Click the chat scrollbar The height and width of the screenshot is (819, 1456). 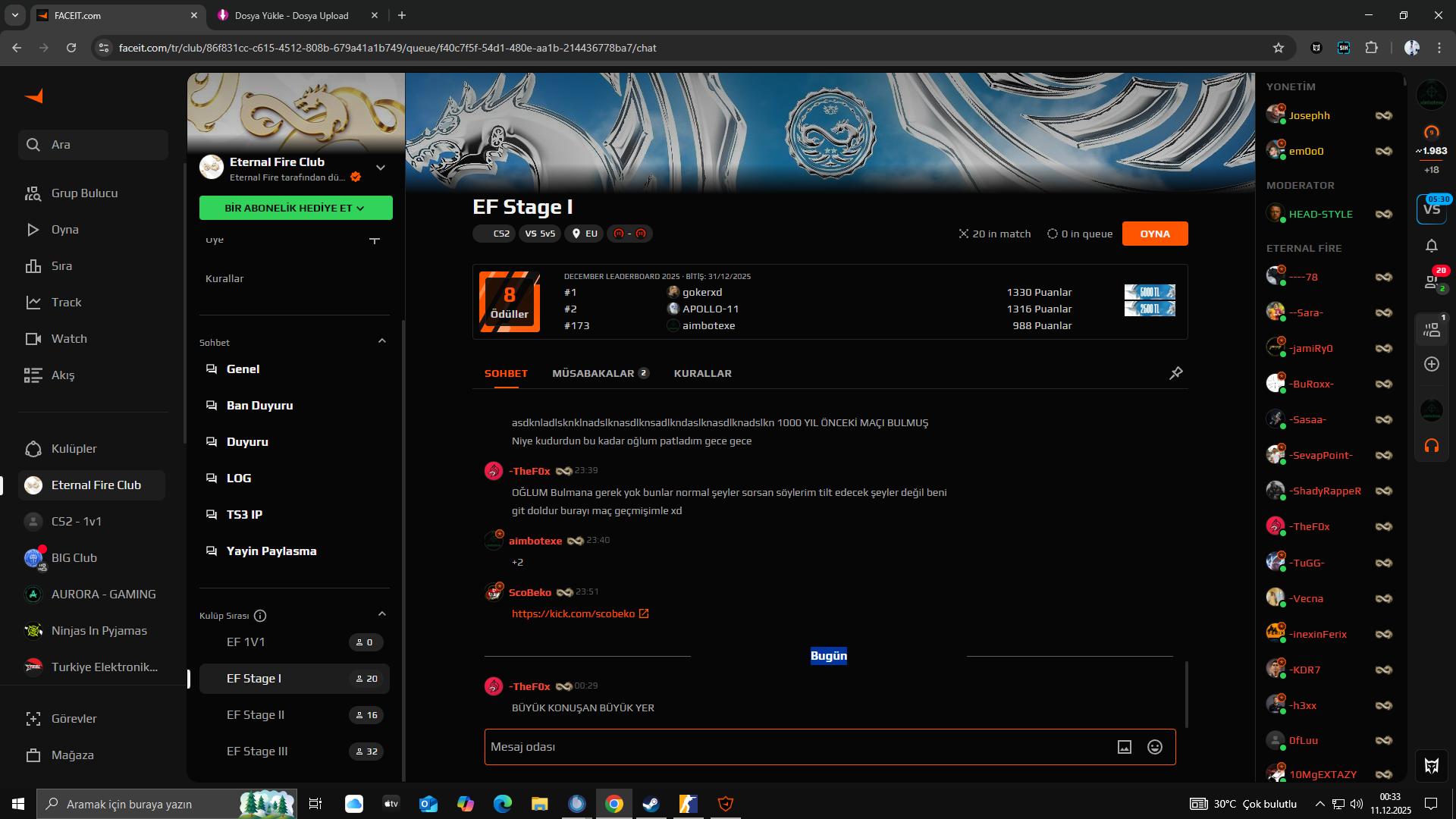point(1186,694)
